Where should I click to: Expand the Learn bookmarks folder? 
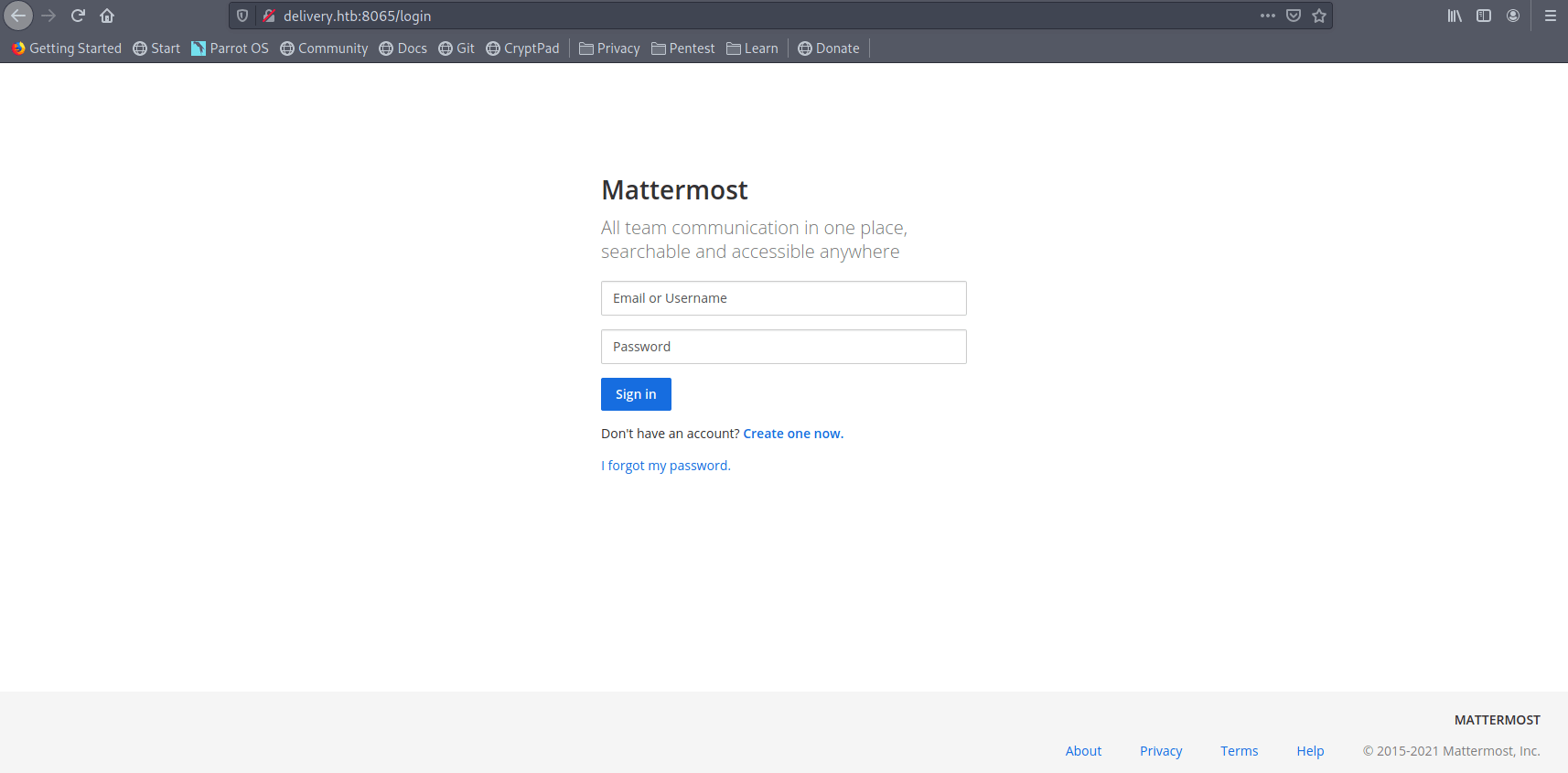click(752, 48)
